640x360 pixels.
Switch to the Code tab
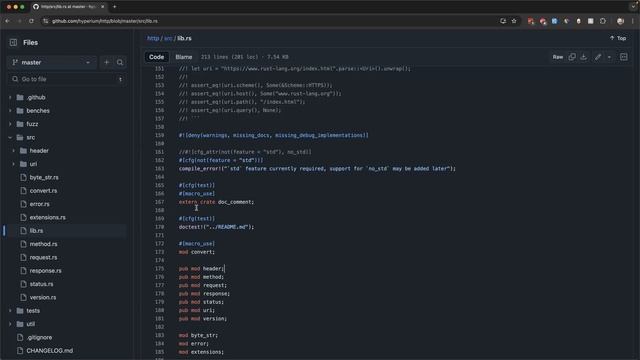[x=156, y=57]
